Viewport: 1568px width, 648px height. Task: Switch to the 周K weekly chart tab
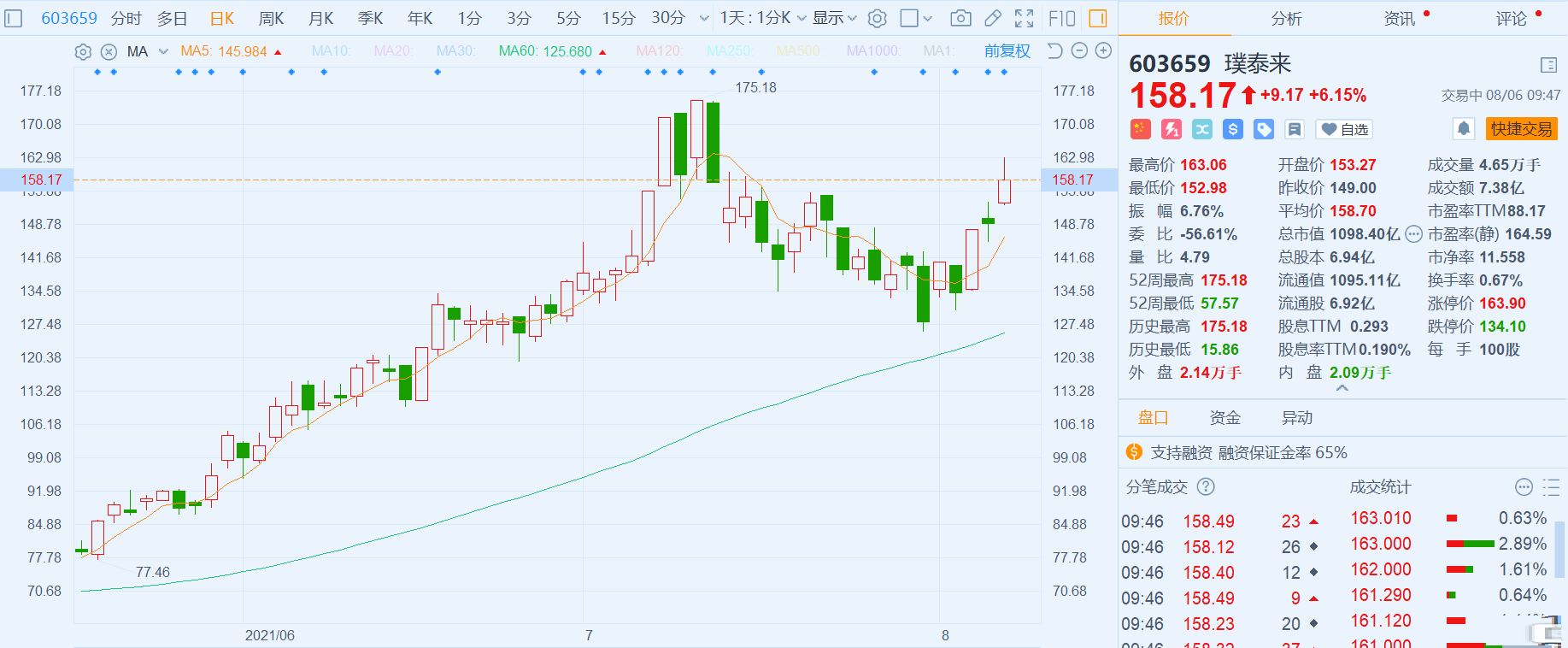(272, 18)
